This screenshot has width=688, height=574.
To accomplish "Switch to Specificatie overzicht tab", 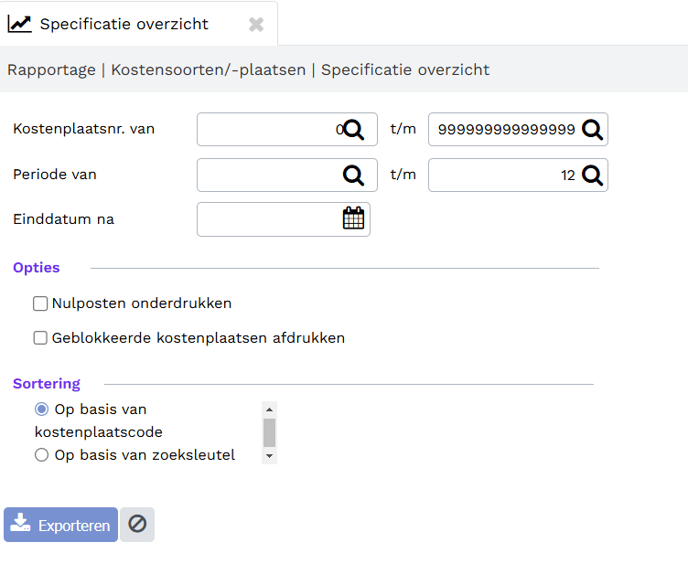I will [x=124, y=24].
